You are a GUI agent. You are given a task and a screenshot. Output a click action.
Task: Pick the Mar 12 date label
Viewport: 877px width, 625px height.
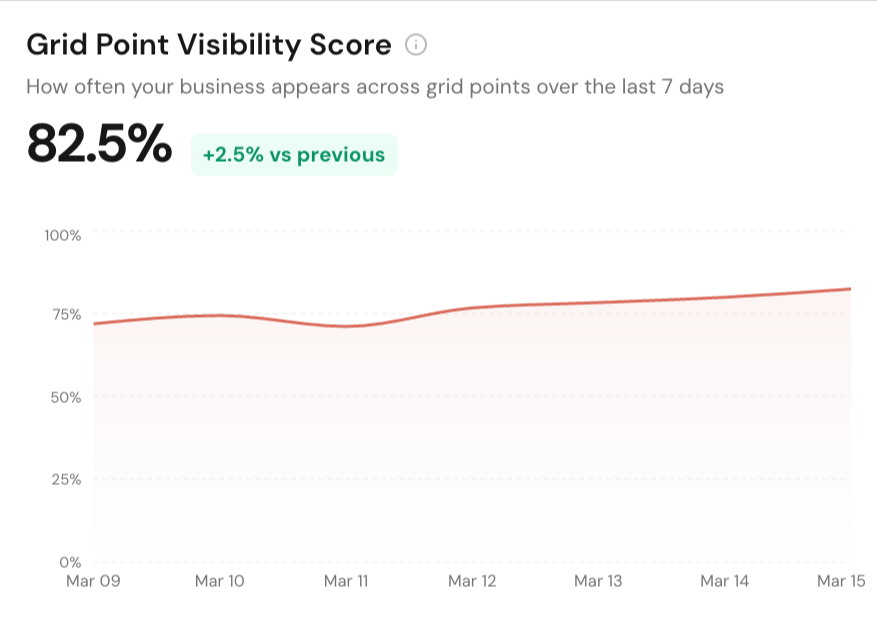click(x=472, y=581)
